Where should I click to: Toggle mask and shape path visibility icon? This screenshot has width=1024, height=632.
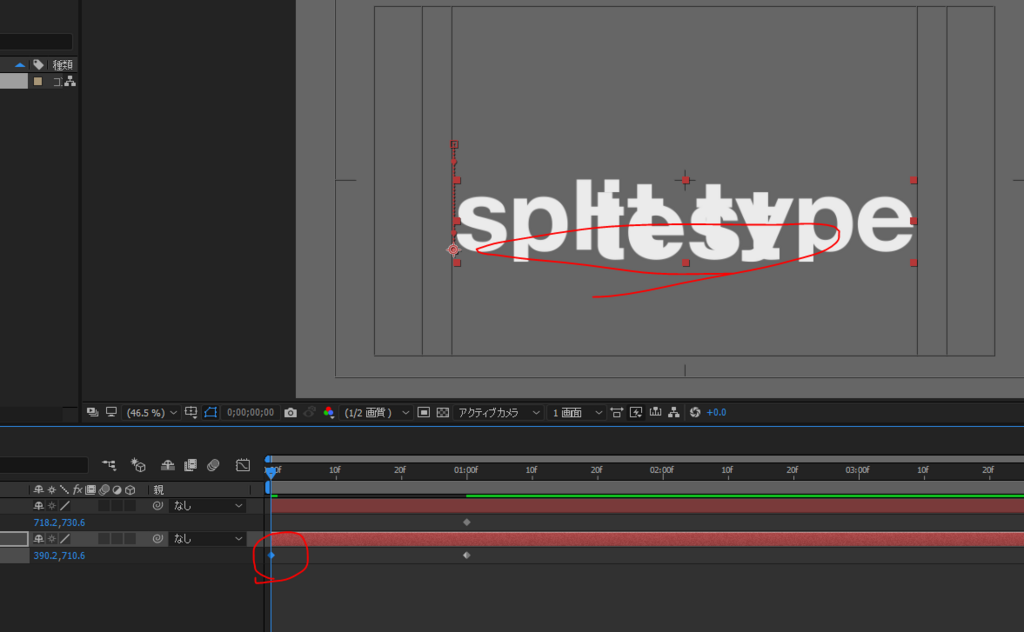[210, 412]
